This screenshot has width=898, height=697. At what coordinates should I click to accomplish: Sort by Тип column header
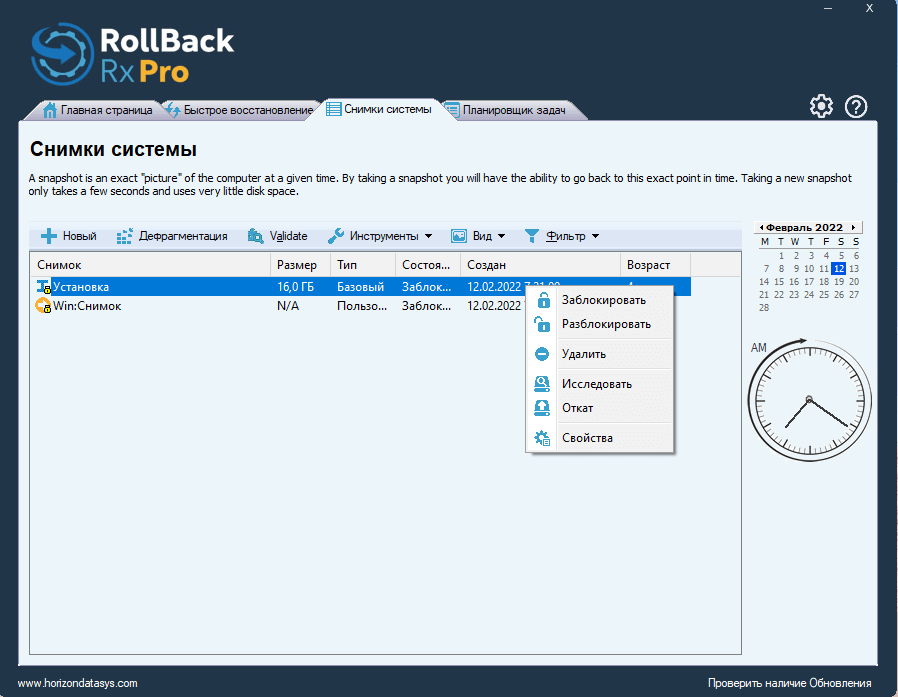coord(363,265)
